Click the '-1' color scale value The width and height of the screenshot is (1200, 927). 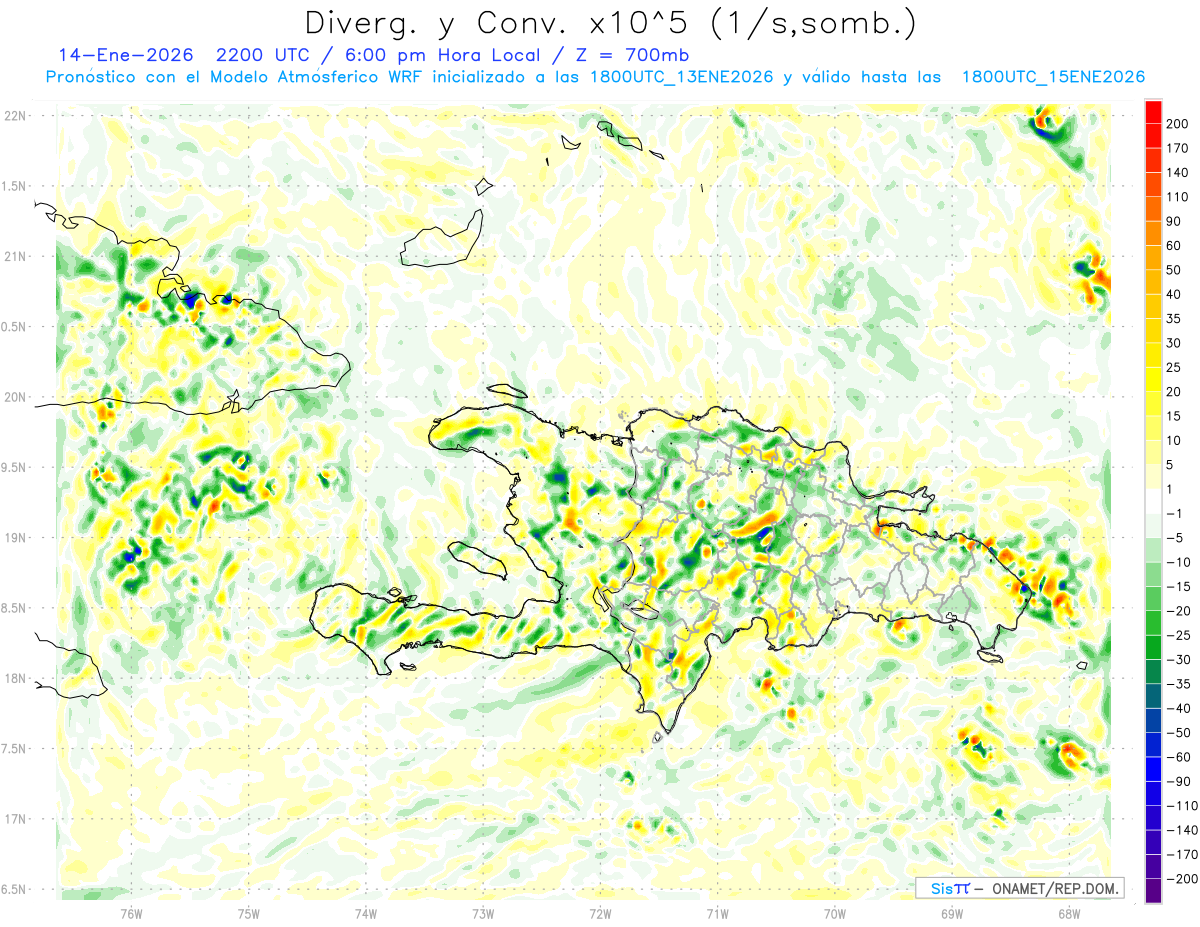[x=1175, y=514]
